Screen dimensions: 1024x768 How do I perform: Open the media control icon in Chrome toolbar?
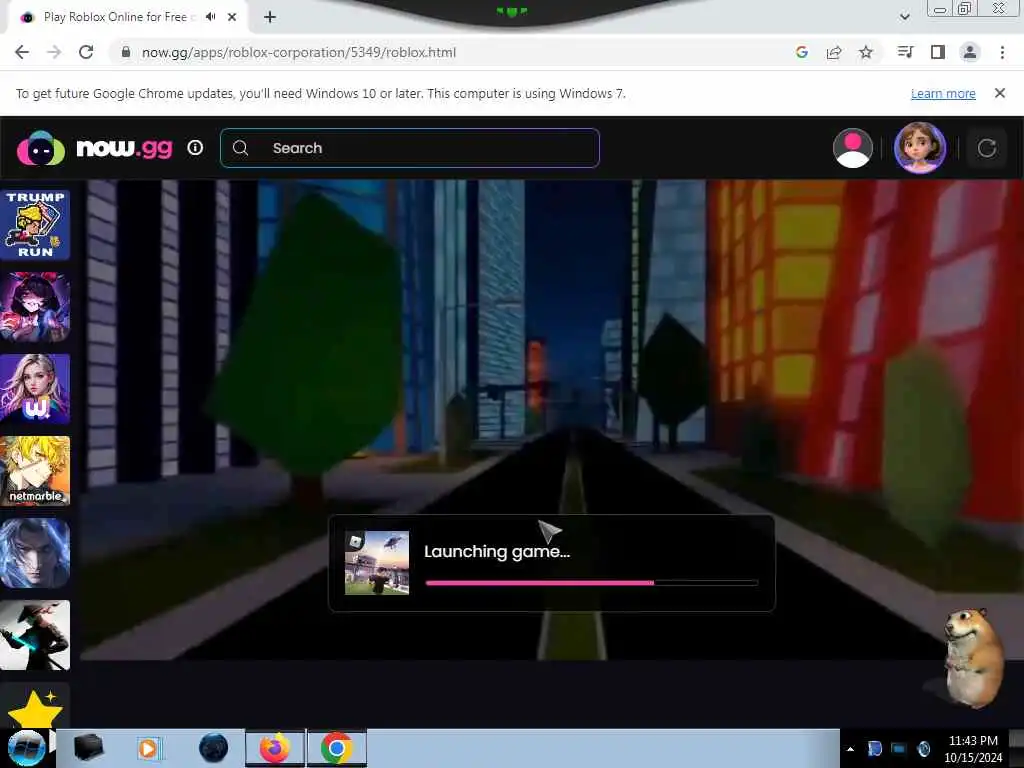pyautogui.click(x=905, y=52)
